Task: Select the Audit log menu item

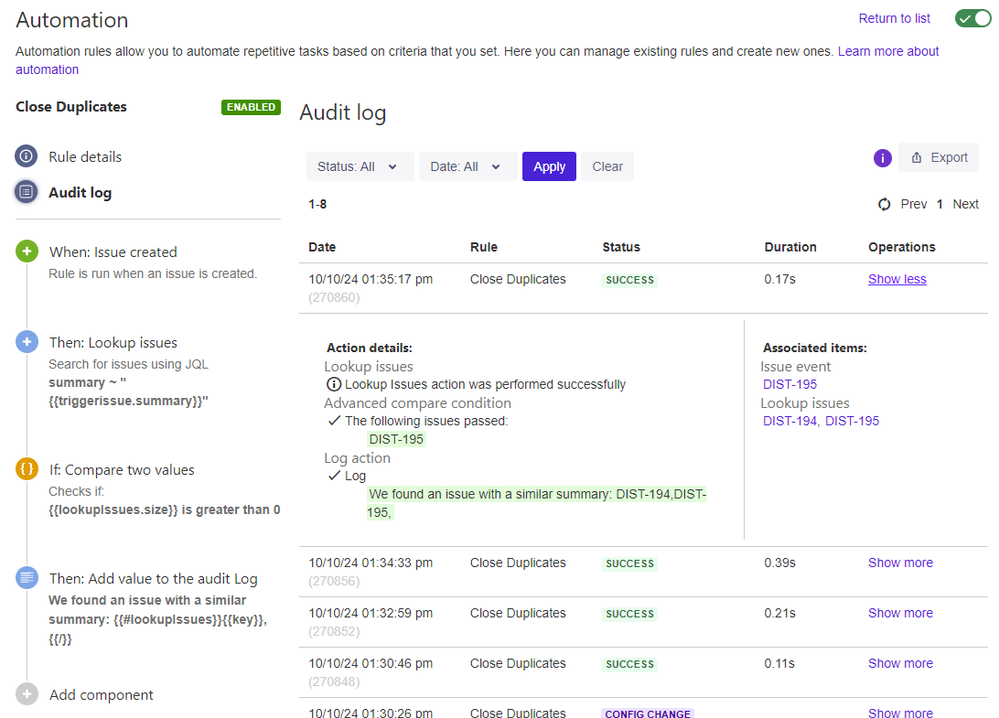Action: tap(80, 192)
